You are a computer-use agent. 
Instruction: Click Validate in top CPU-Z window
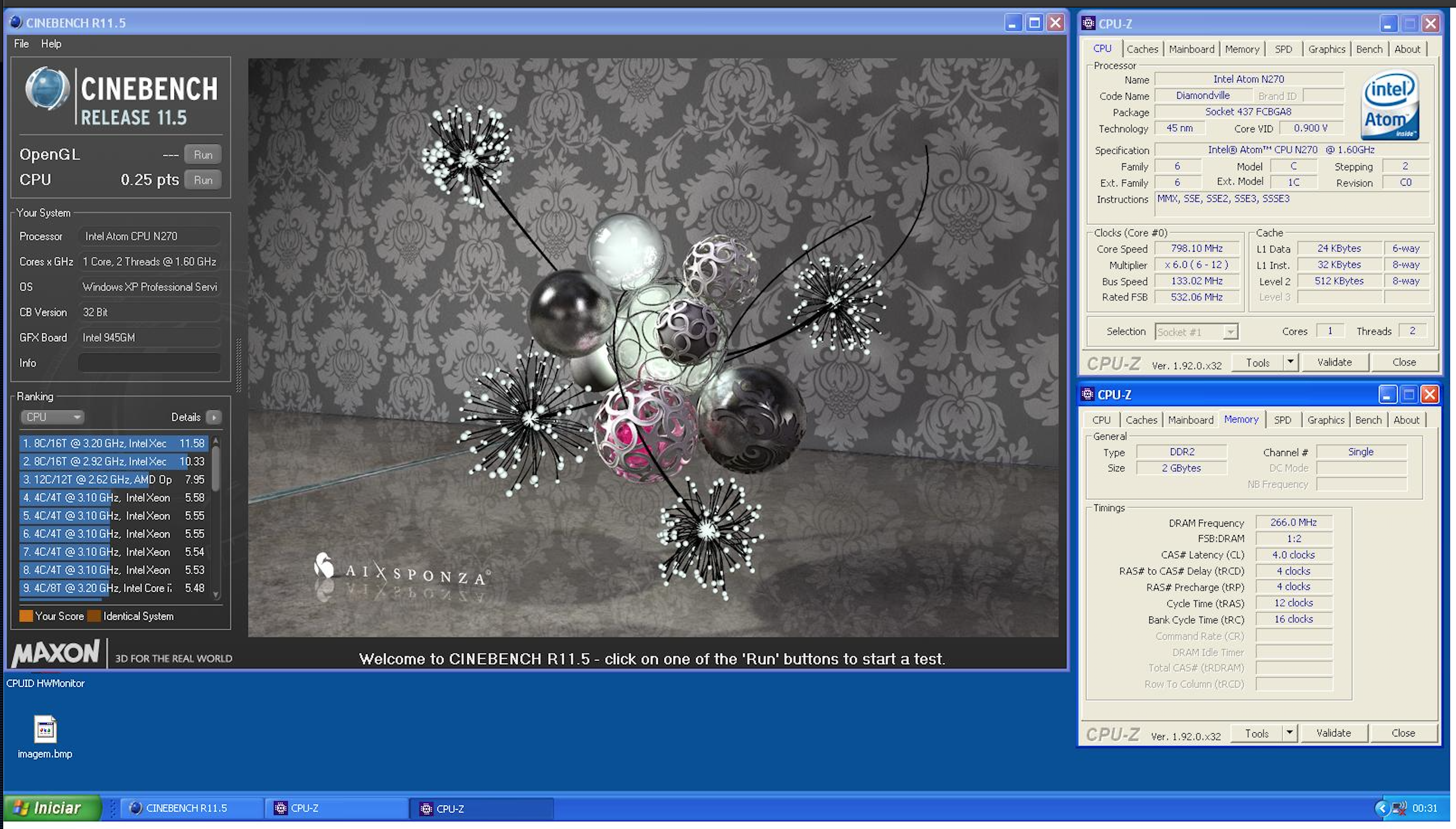(1334, 362)
